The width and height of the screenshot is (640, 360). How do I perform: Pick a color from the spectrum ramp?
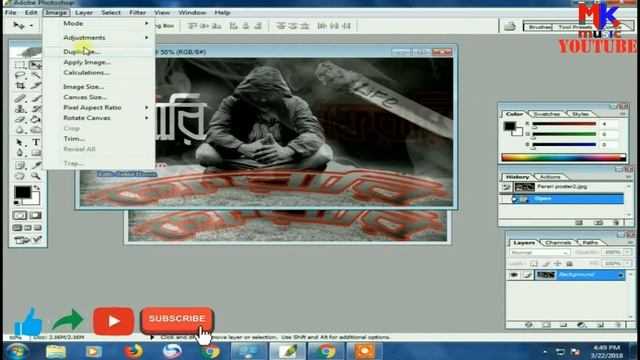pyautogui.click(x=563, y=158)
